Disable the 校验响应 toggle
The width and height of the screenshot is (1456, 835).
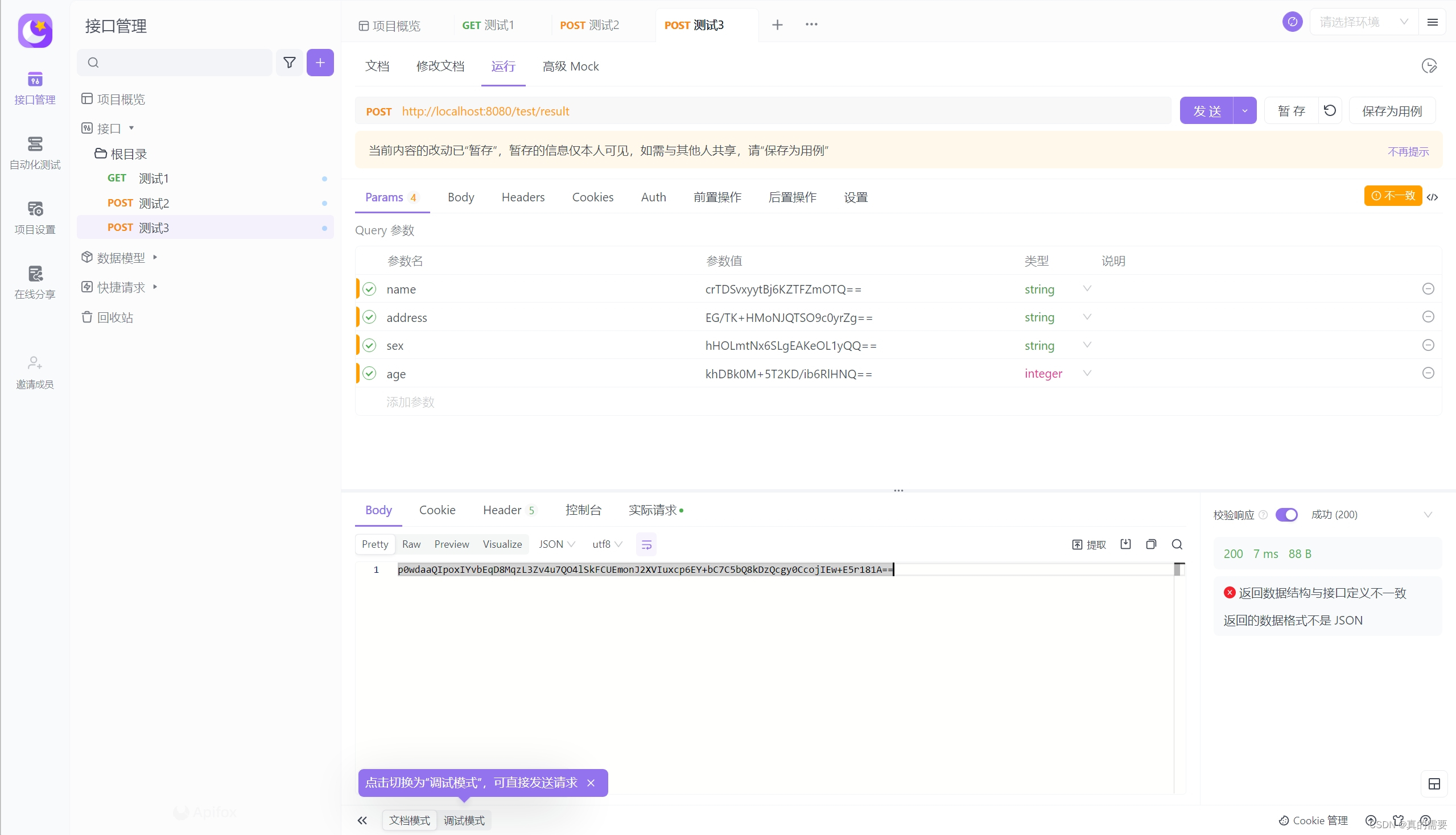[x=1287, y=514]
